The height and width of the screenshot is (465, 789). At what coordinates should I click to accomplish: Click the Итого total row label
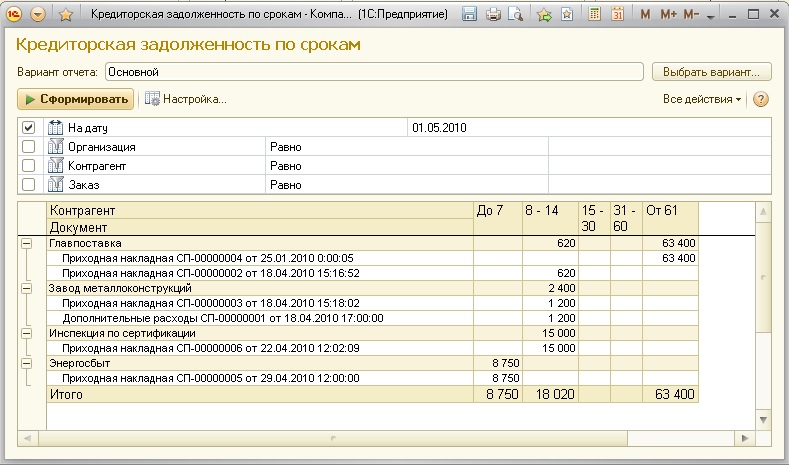(x=66, y=395)
